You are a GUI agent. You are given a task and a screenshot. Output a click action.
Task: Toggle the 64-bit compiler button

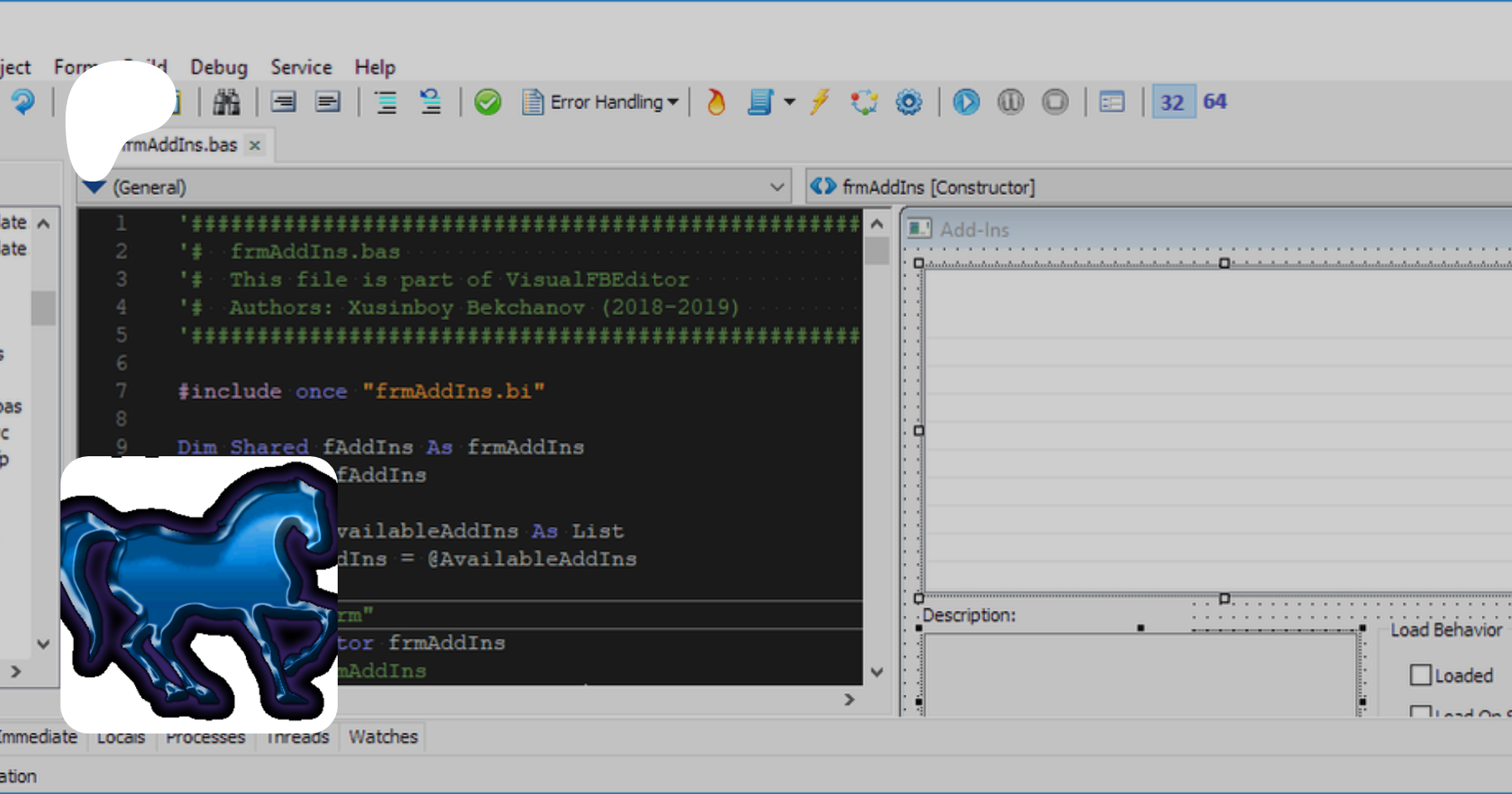click(x=1215, y=103)
